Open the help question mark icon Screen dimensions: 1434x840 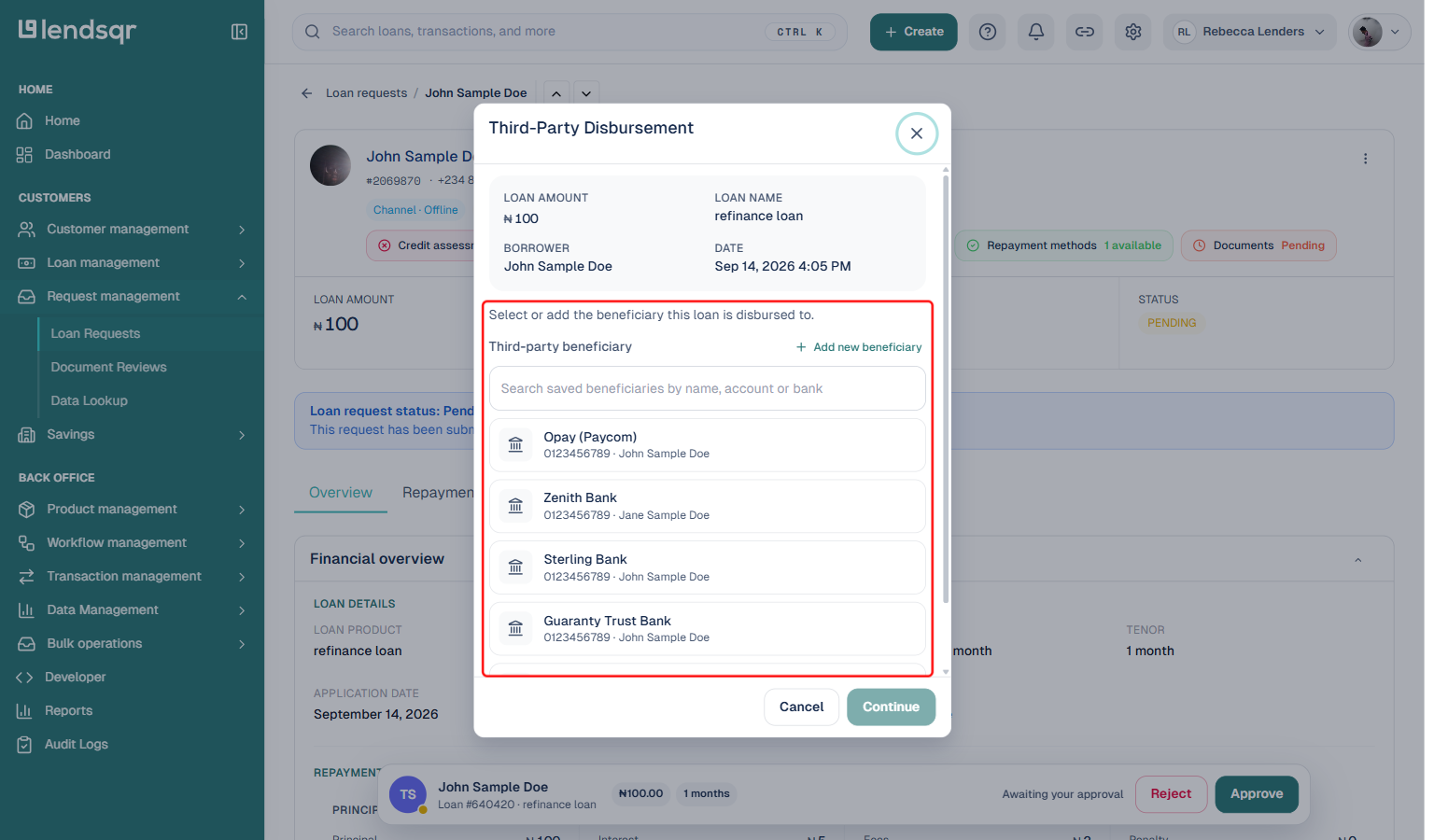(988, 32)
